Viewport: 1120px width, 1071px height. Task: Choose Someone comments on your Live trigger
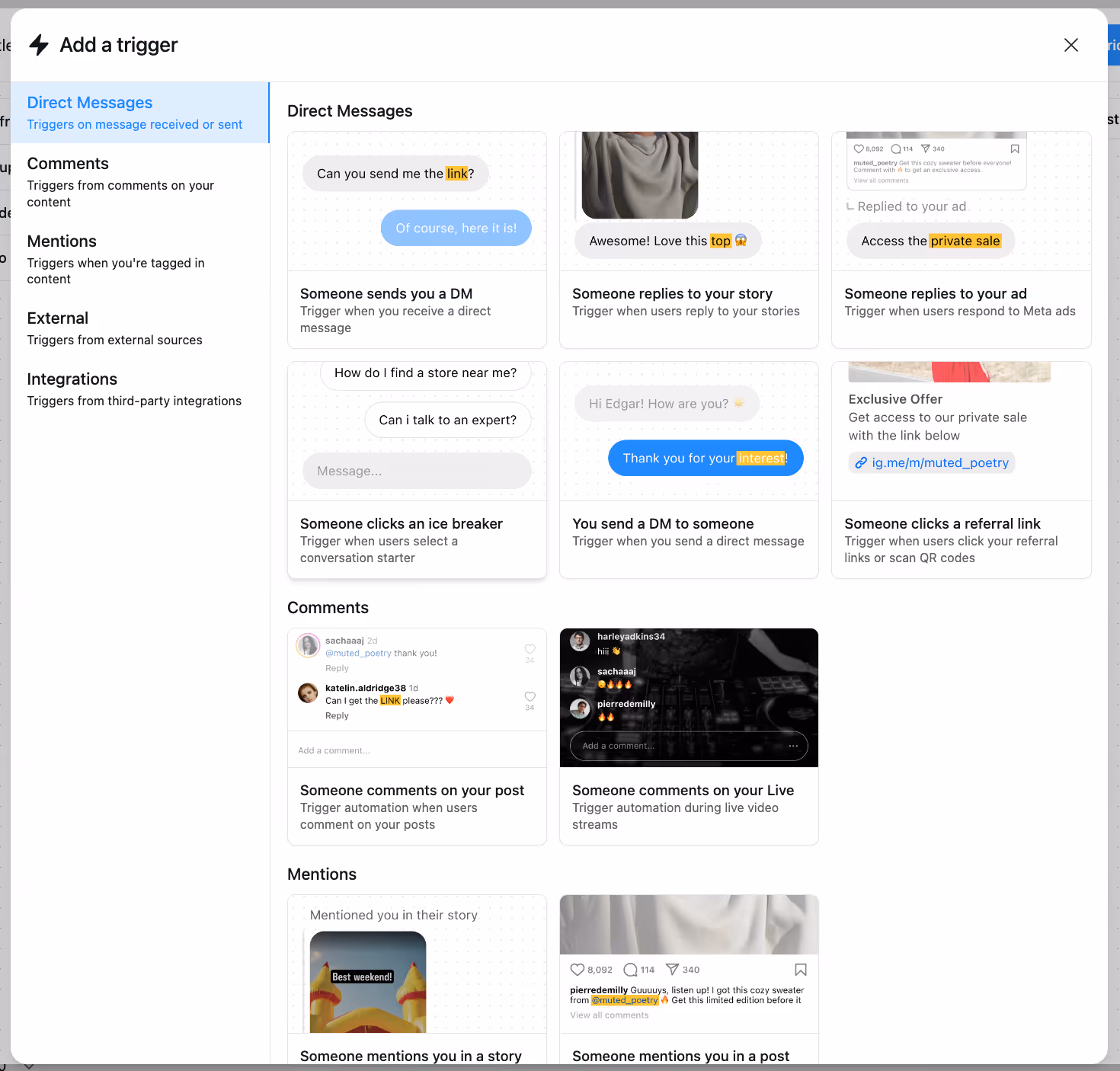point(689,737)
